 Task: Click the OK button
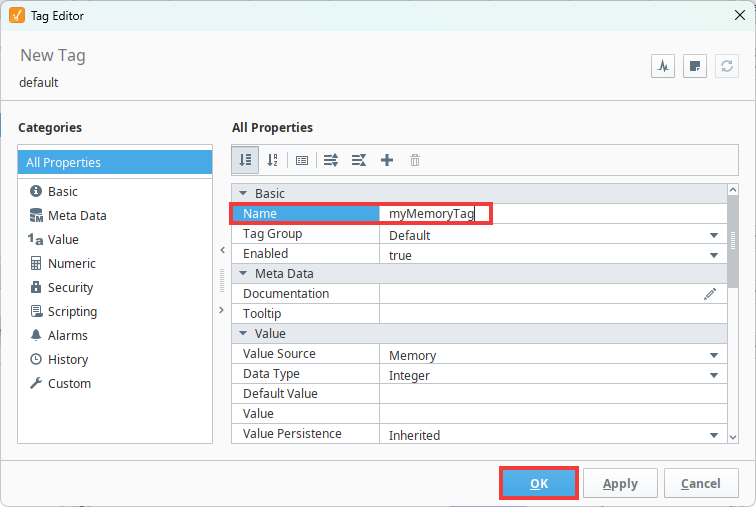coord(539,483)
